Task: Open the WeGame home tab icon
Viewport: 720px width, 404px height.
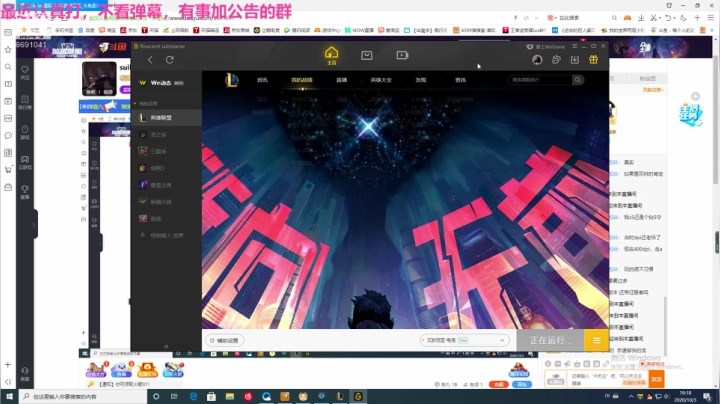Action: pos(331,55)
